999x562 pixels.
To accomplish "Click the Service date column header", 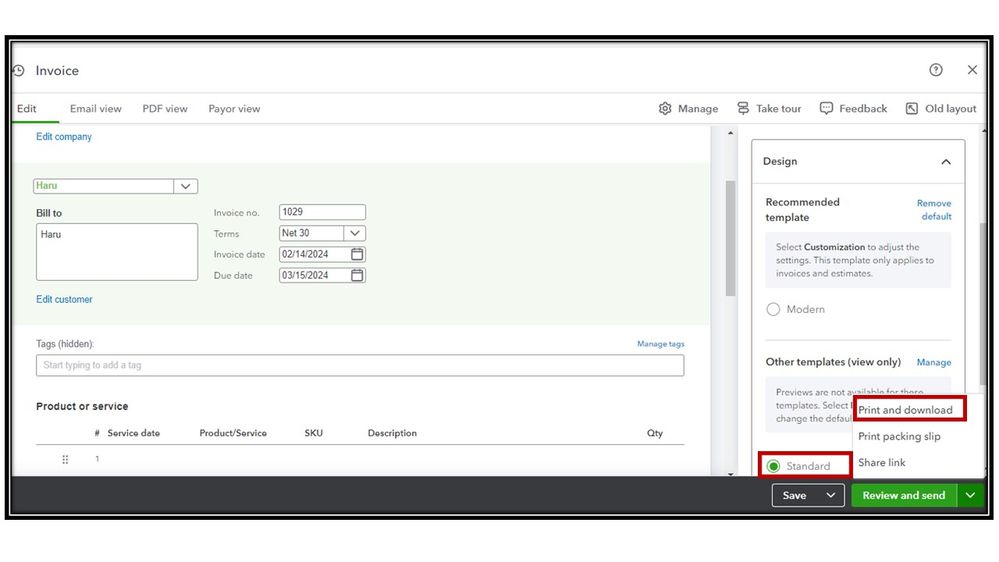I will pyautogui.click(x=134, y=433).
